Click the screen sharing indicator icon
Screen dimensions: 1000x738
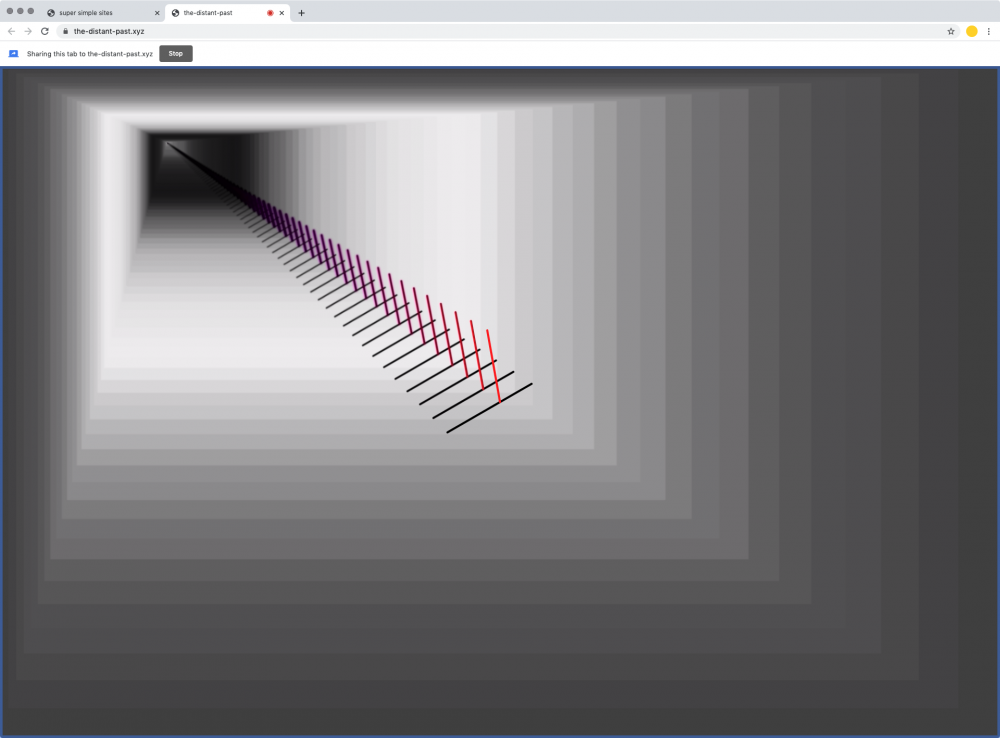click(x=13, y=54)
